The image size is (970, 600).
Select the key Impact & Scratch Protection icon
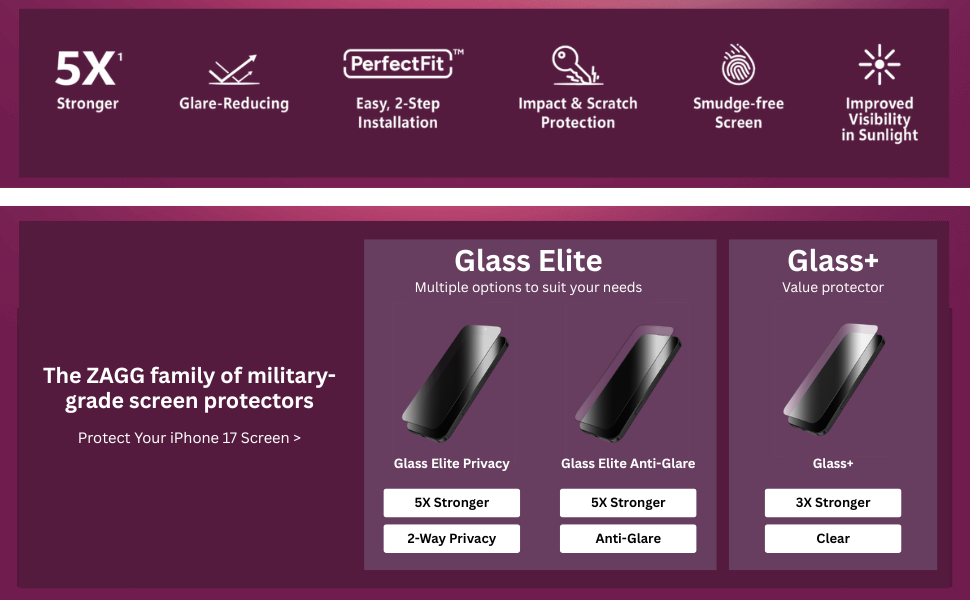click(577, 65)
